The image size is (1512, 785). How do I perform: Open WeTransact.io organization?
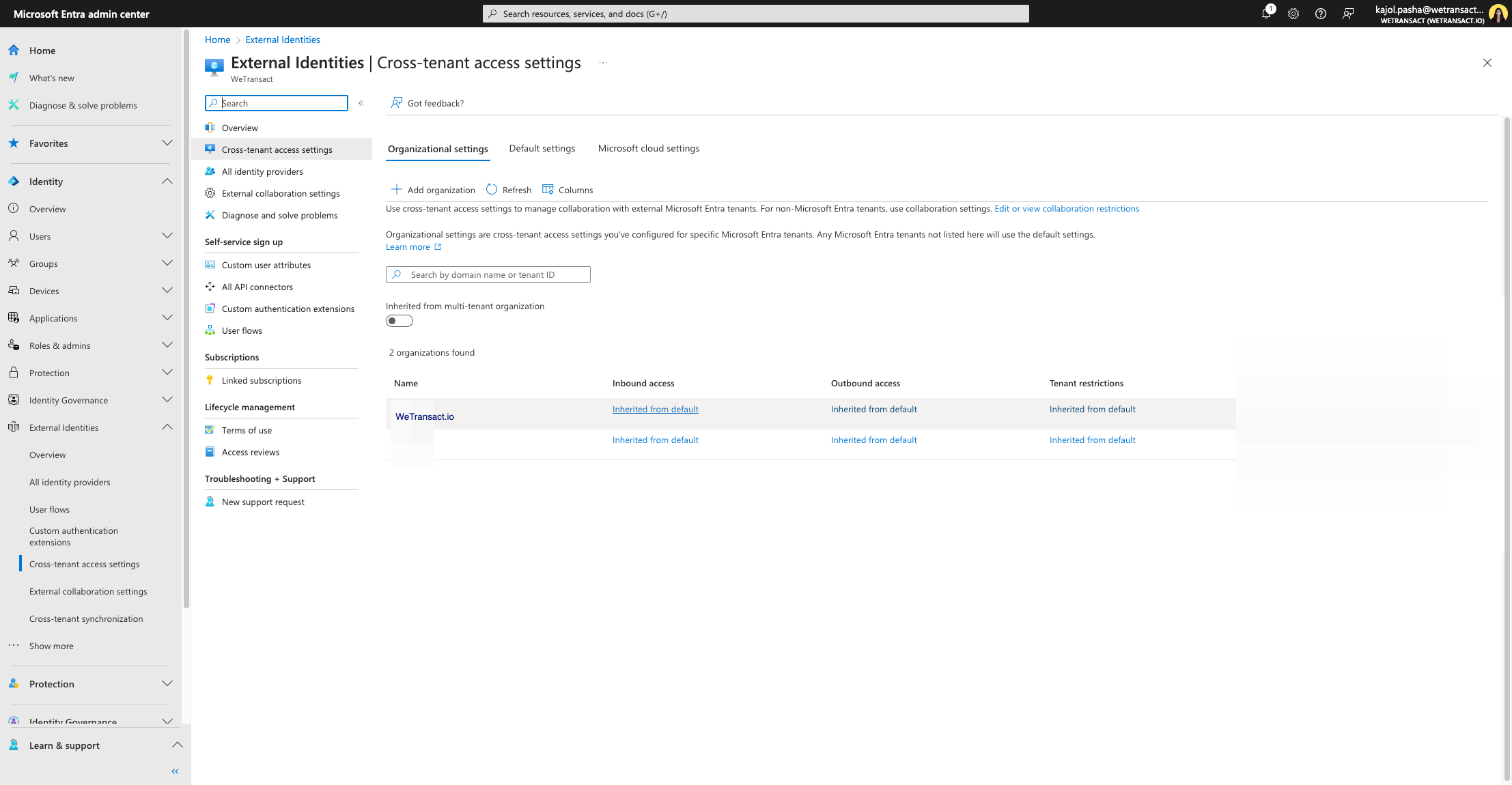coord(425,416)
